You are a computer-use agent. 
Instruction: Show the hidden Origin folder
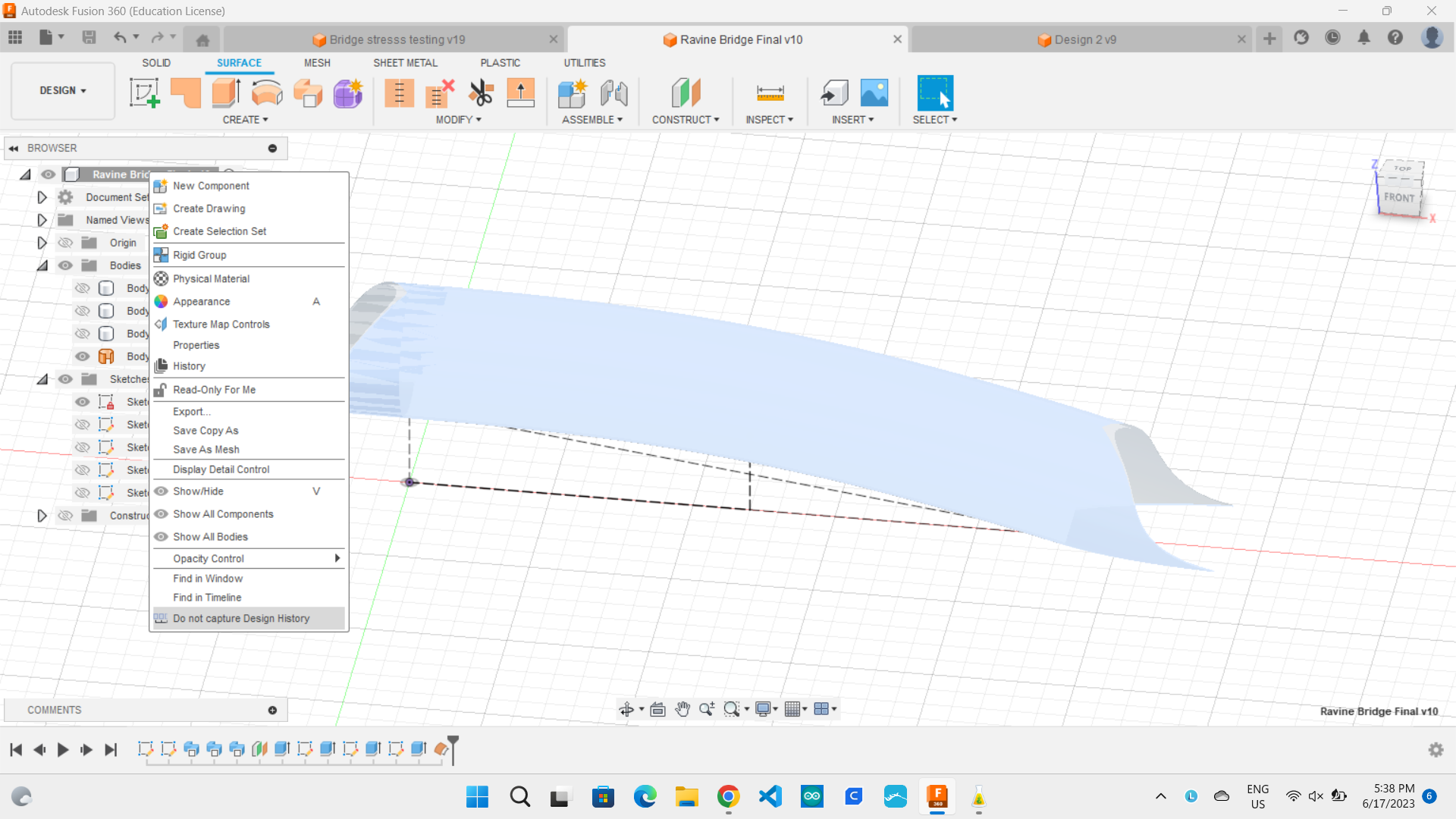click(66, 243)
